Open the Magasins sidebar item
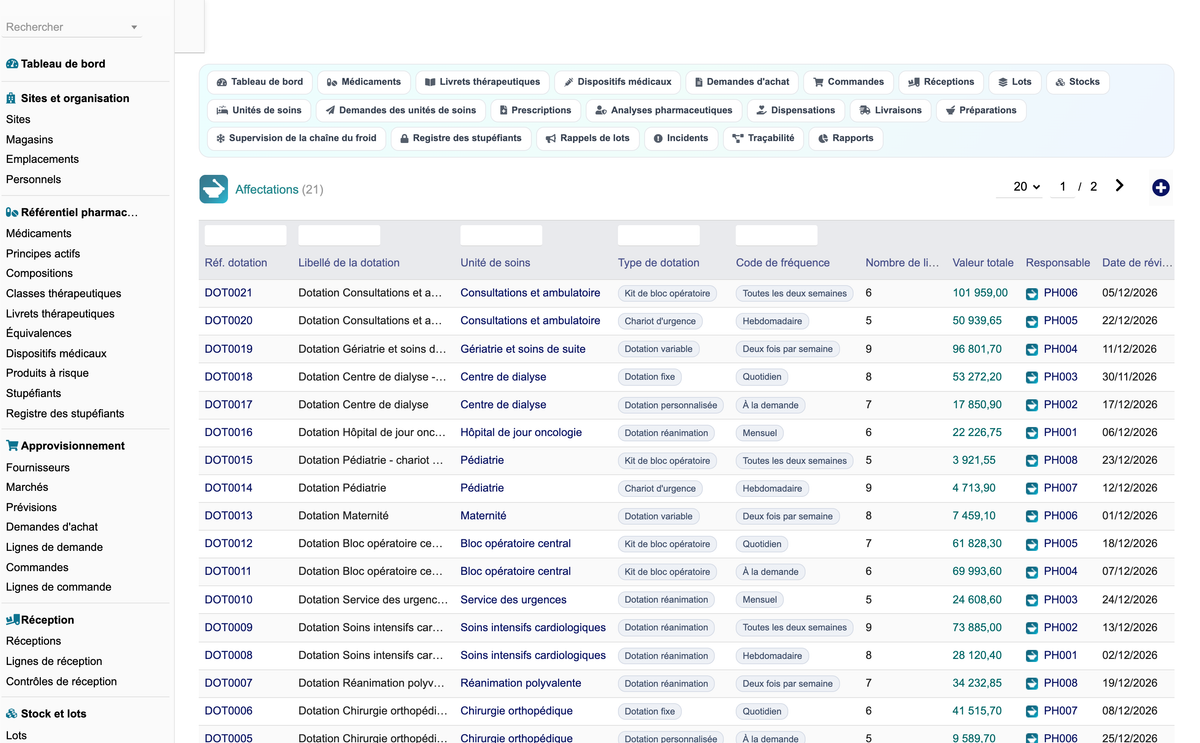Viewport: 1200px width, 743px height. (x=30, y=139)
